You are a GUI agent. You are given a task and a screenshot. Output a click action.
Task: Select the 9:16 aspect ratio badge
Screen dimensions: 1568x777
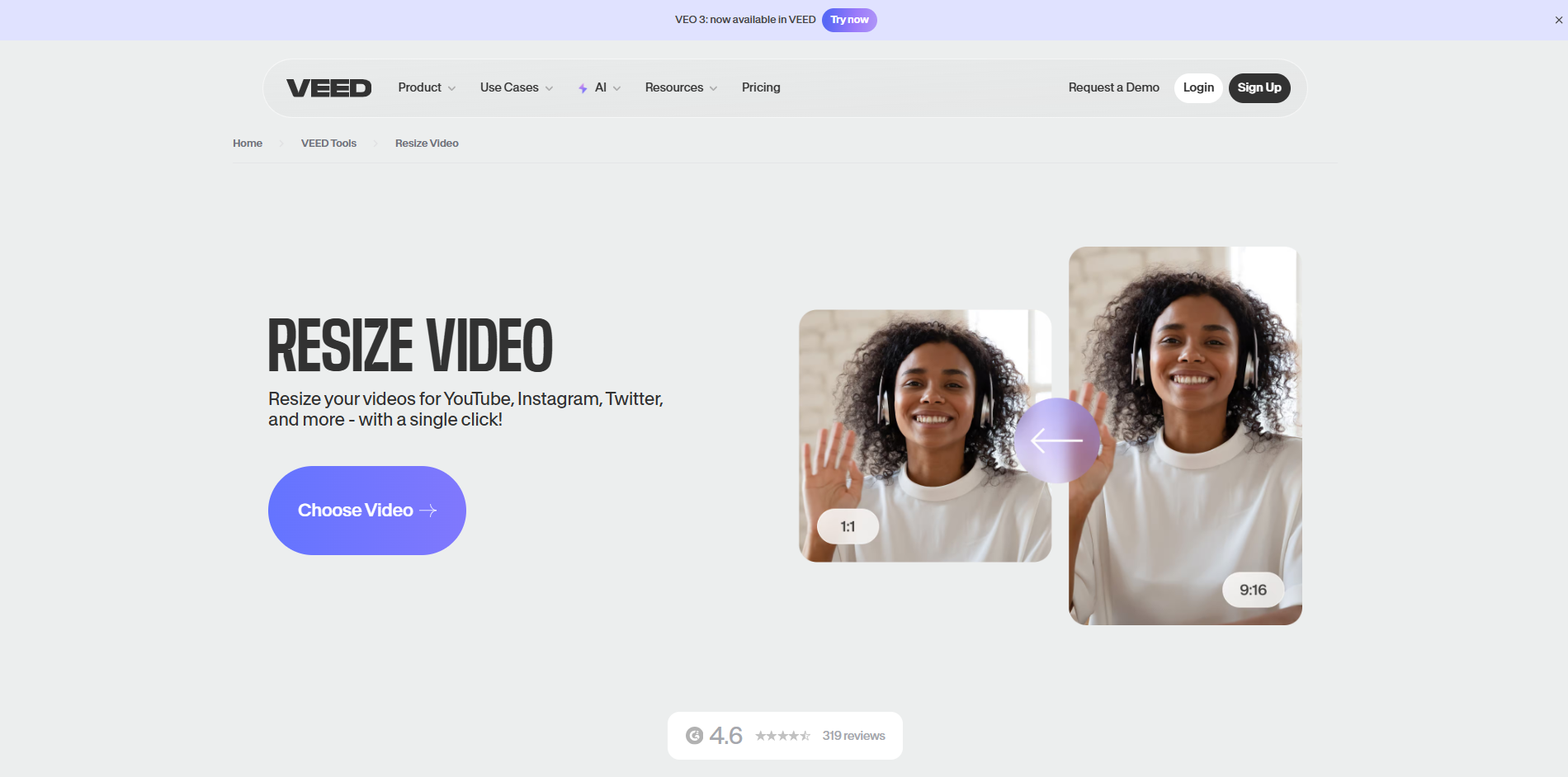tap(1253, 590)
